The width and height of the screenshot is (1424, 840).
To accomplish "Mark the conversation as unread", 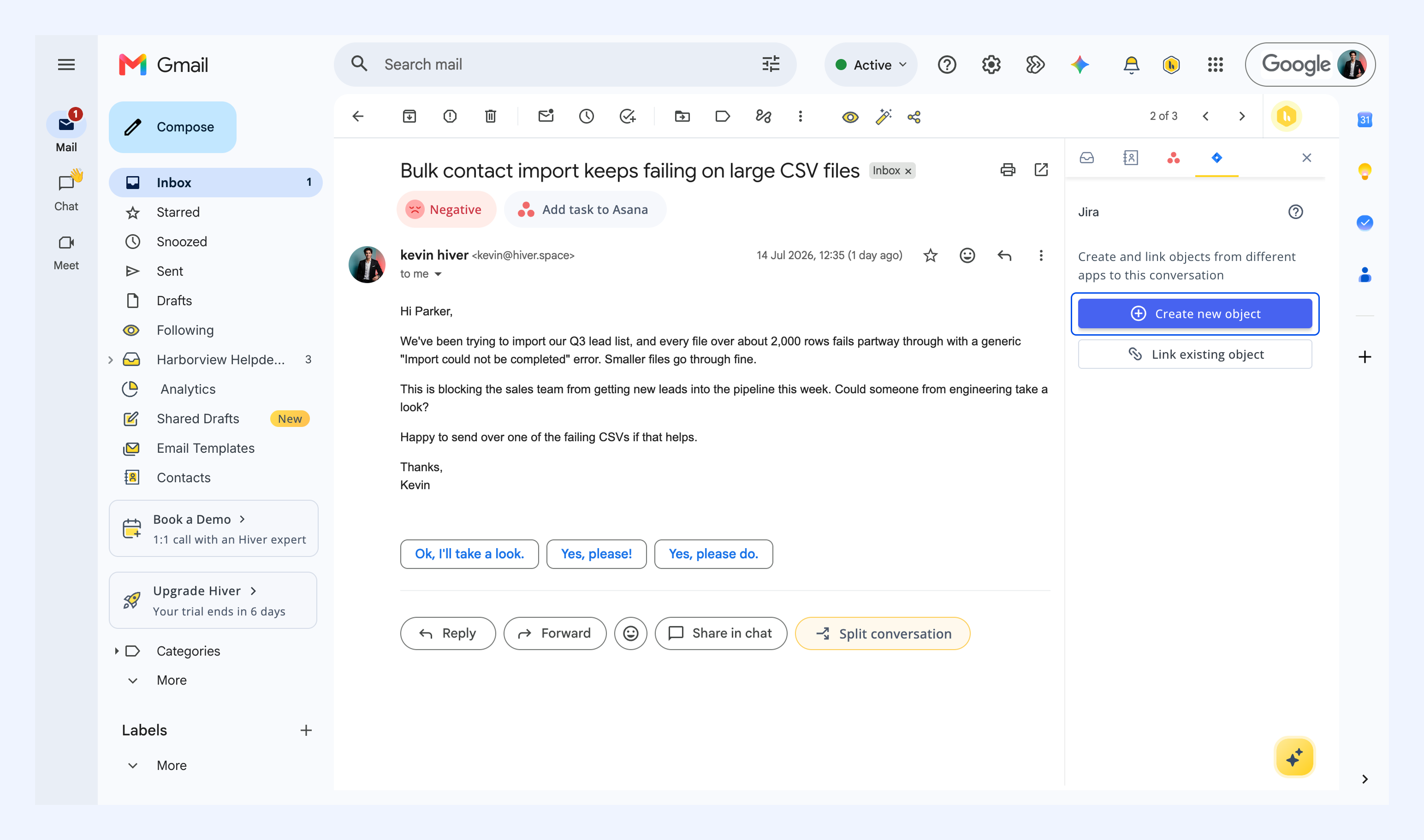I will [x=546, y=116].
